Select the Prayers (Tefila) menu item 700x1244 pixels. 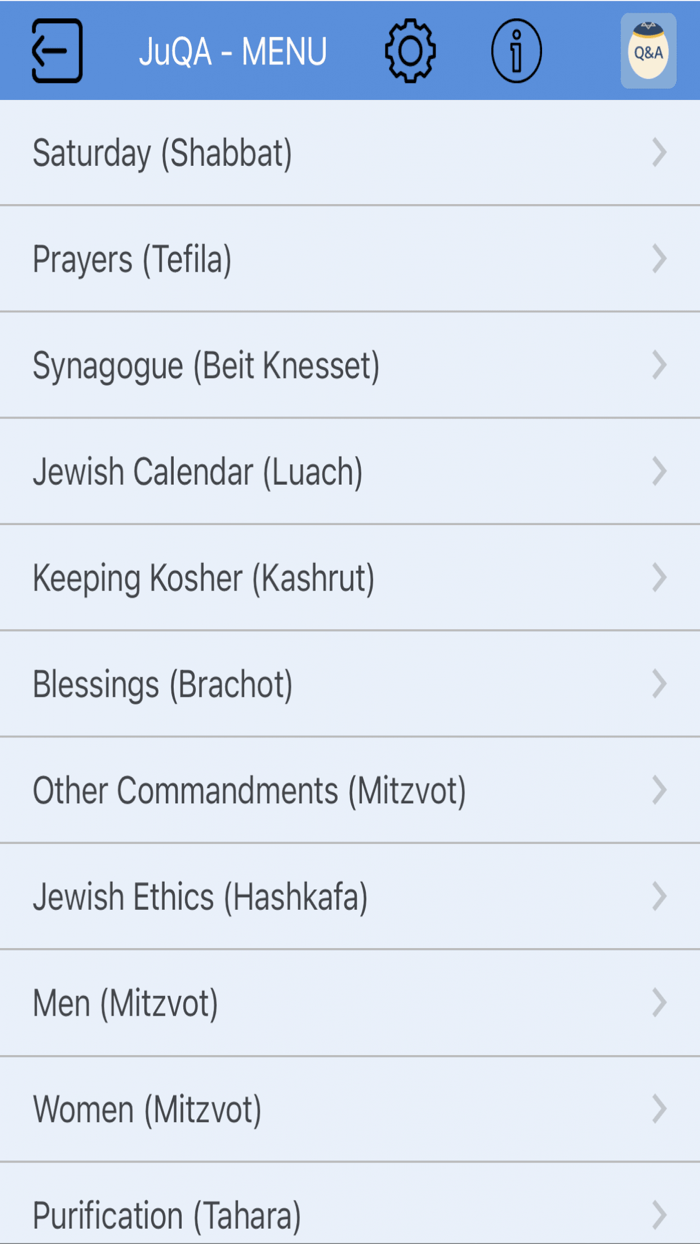(x=132, y=260)
